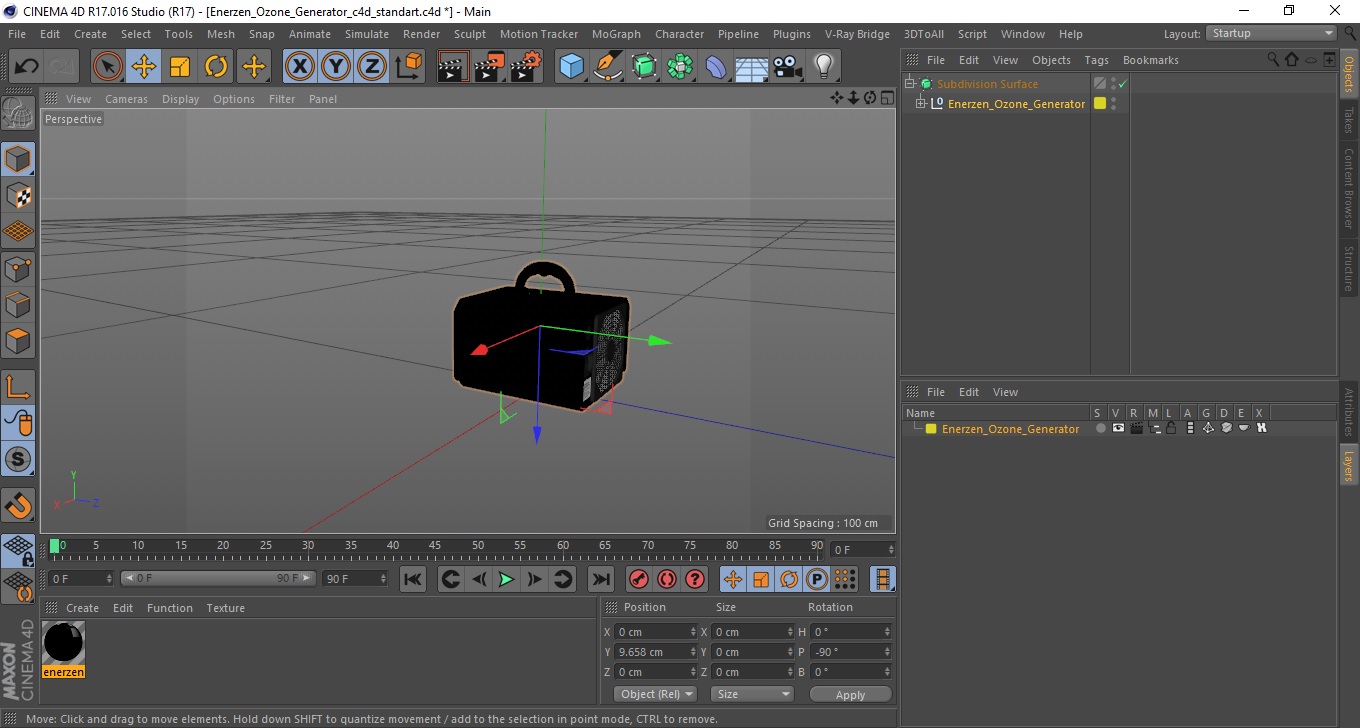
Task: Render the active view
Action: (x=454, y=67)
